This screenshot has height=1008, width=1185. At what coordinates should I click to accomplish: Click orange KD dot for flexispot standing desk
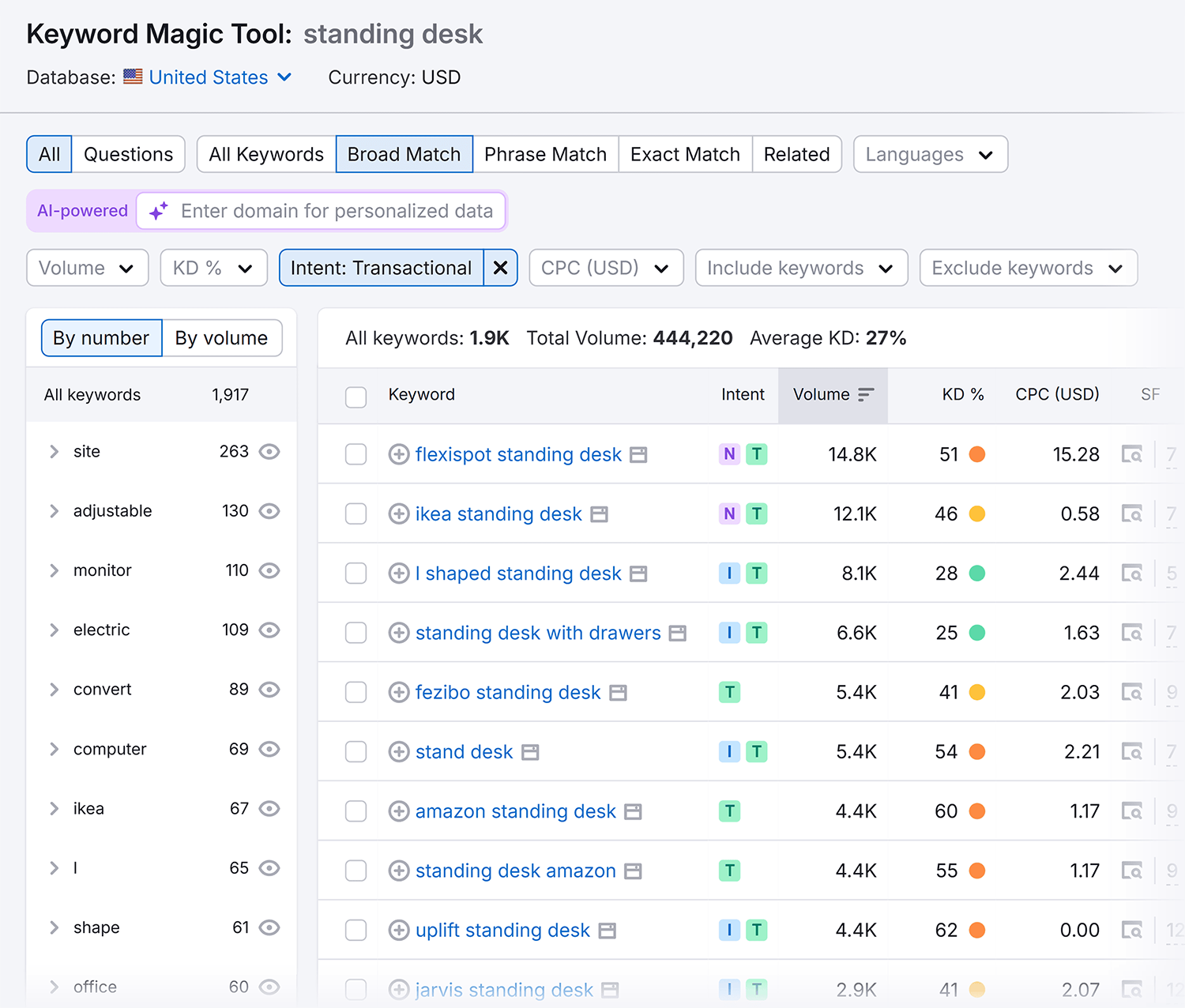coord(977,454)
